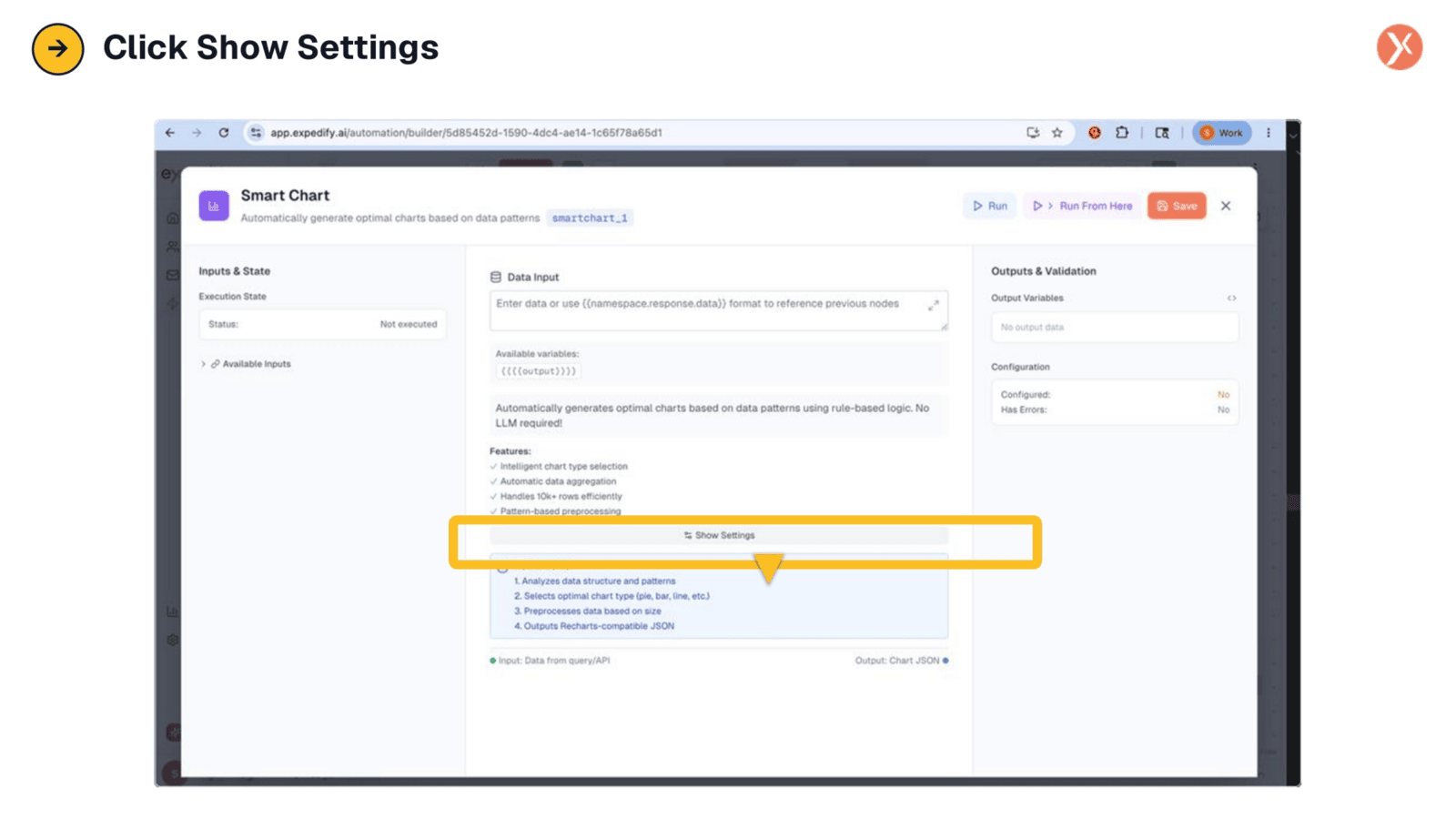Go back using the browser back arrow
This screenshot has width=1456, height=819.
[170, 133]
